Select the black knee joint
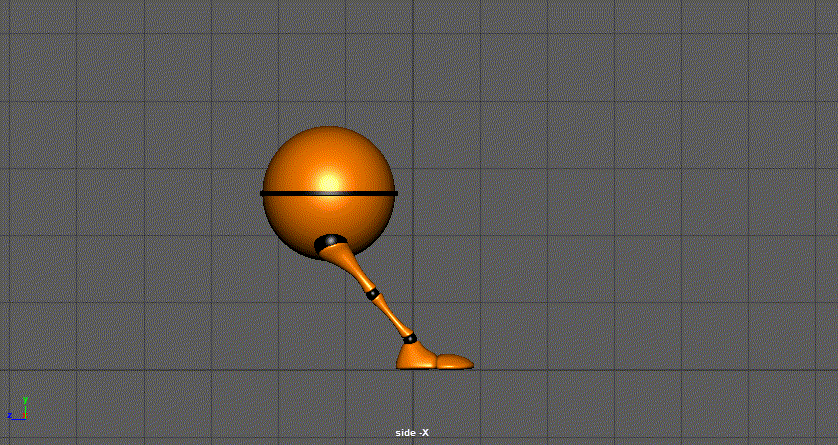 (x=373, y=294)
